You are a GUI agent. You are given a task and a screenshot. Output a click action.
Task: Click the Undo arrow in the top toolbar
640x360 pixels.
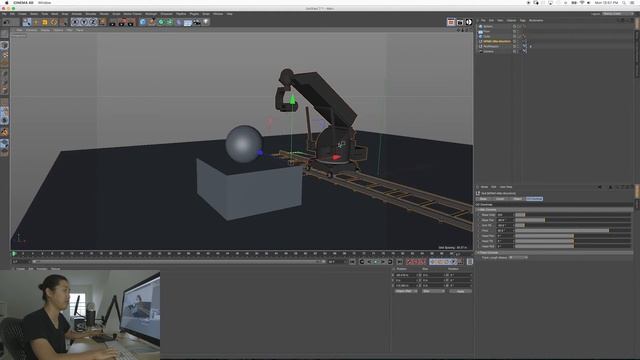(x=6, y=22)
